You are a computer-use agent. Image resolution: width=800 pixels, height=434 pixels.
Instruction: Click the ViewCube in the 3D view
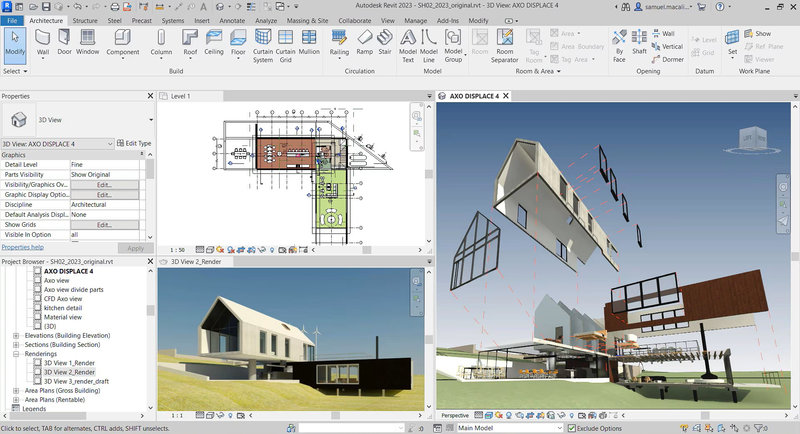[x=750, y=136]
